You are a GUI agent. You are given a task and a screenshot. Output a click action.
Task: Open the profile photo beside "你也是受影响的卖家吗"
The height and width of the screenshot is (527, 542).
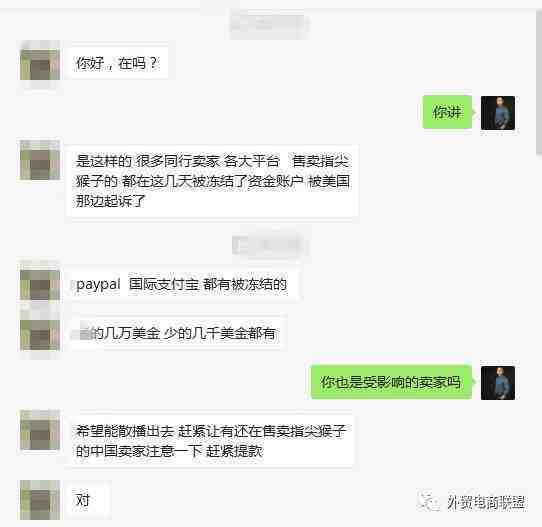click(498, 383)
